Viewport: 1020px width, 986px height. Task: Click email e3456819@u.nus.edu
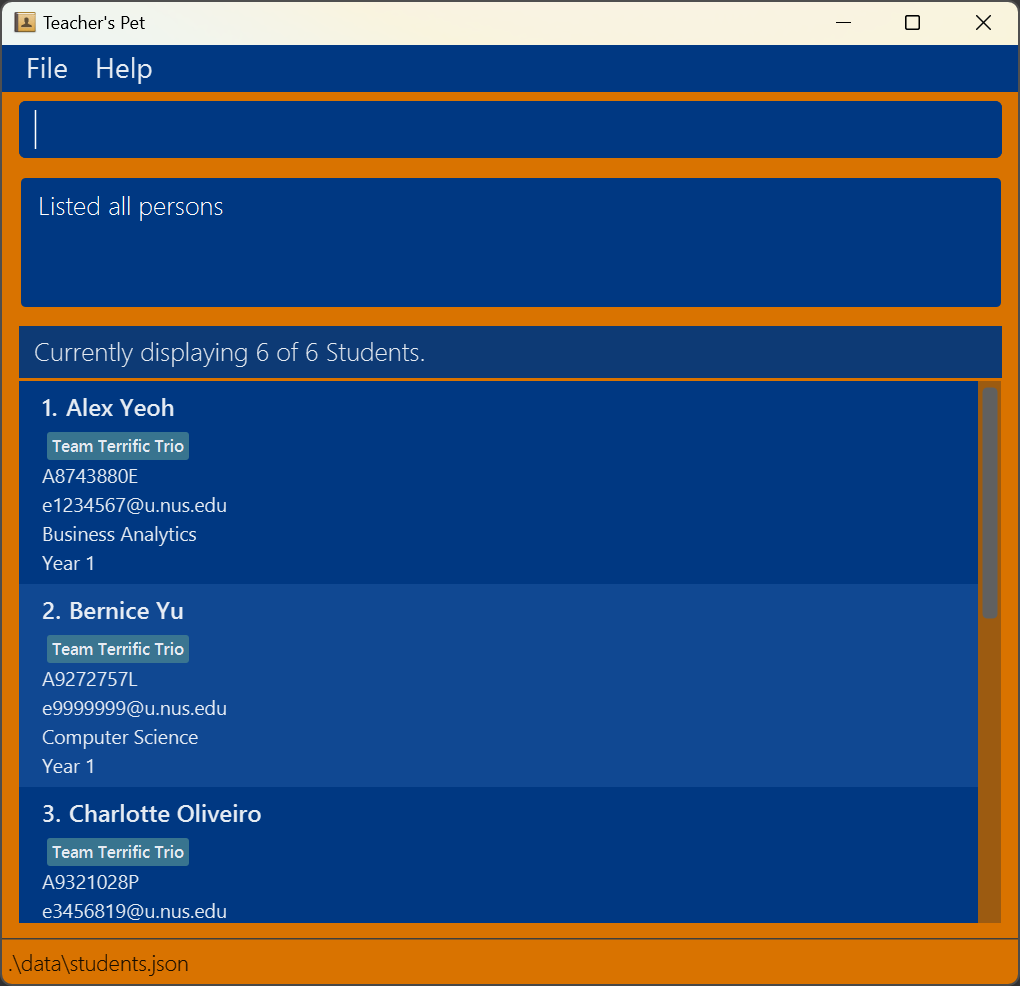(x=135, y=911)
